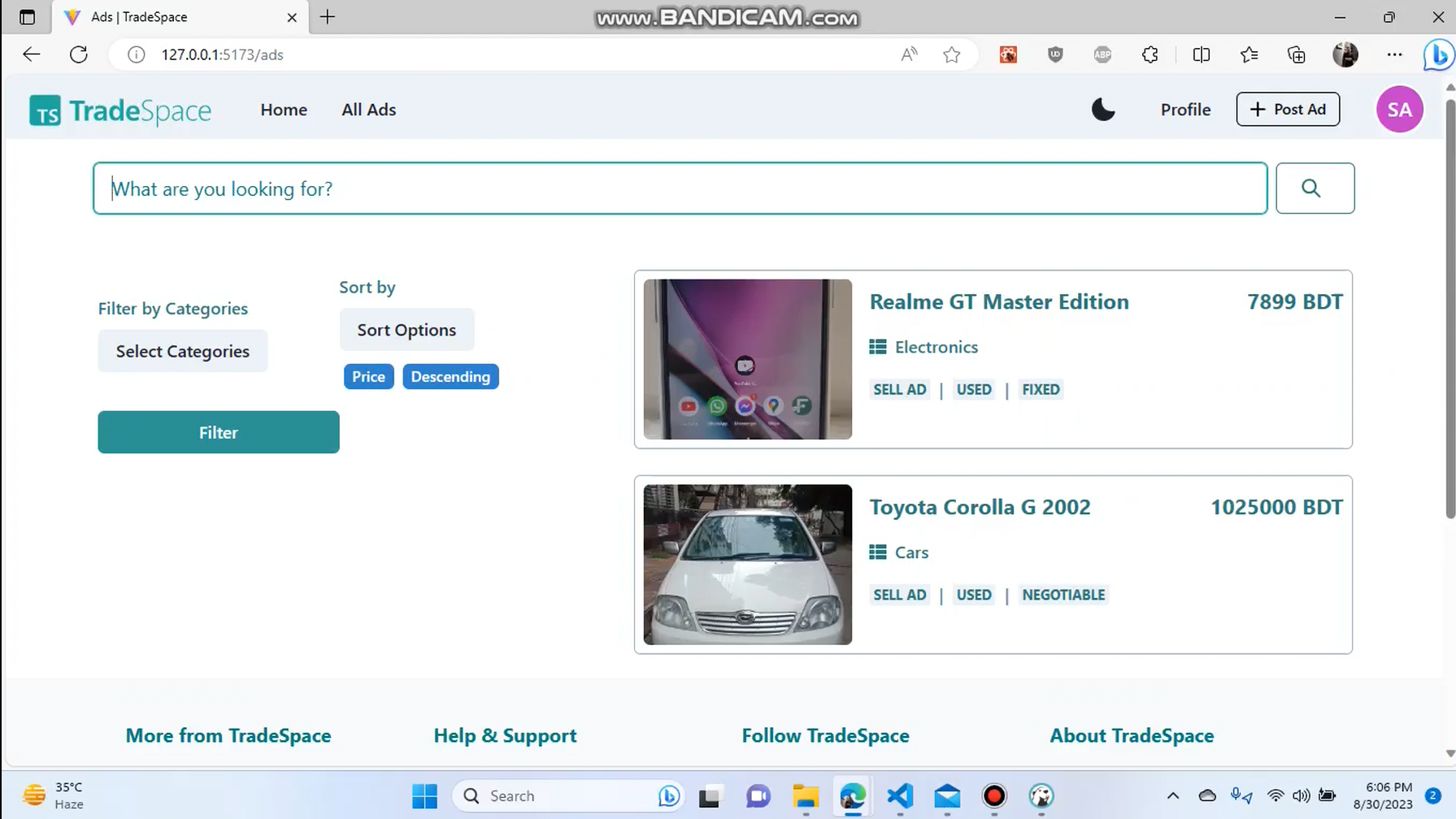Open Toyota Corolla G 2002 ad title

tap(980, 507)
